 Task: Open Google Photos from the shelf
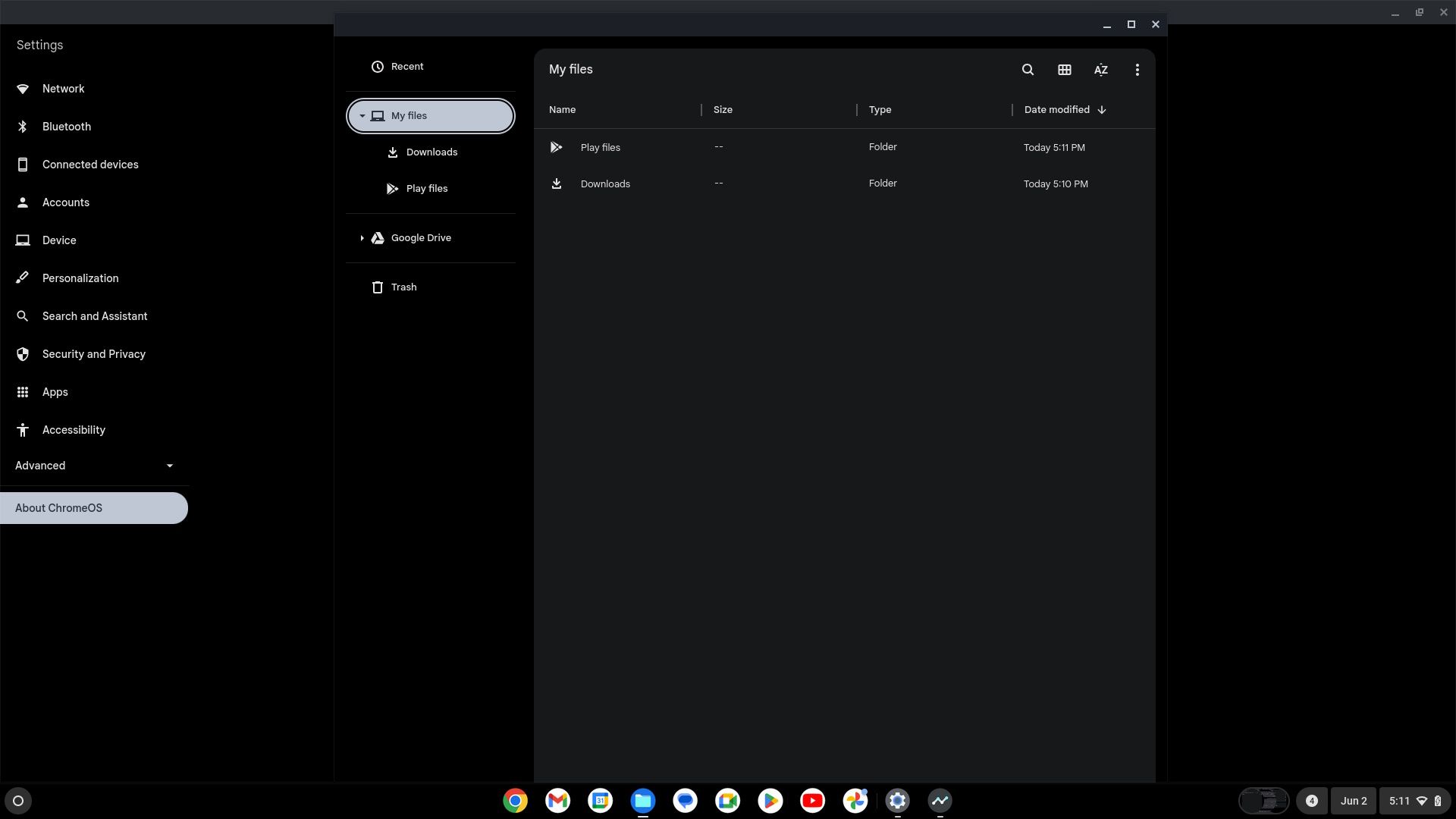855,801
